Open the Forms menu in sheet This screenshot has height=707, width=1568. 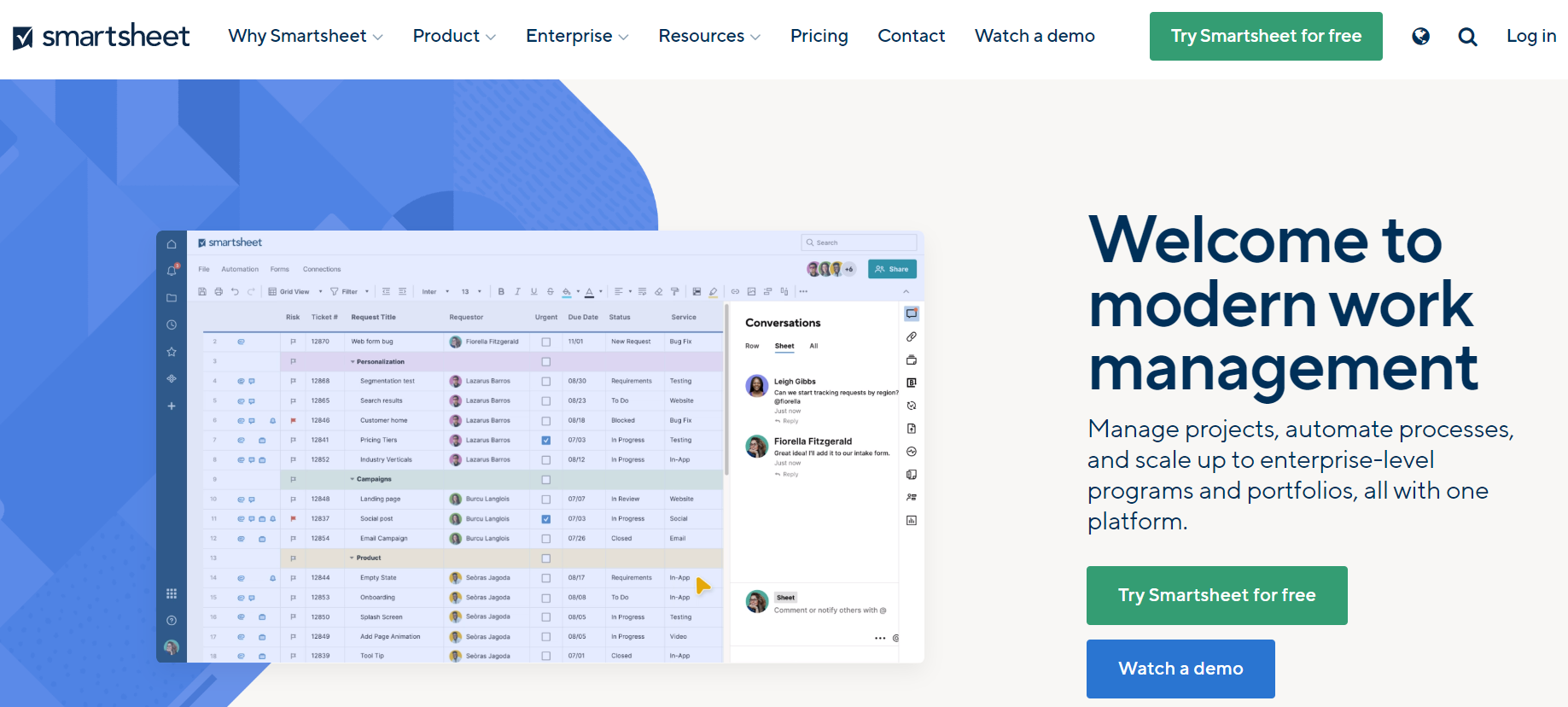(x=280, y=269)
